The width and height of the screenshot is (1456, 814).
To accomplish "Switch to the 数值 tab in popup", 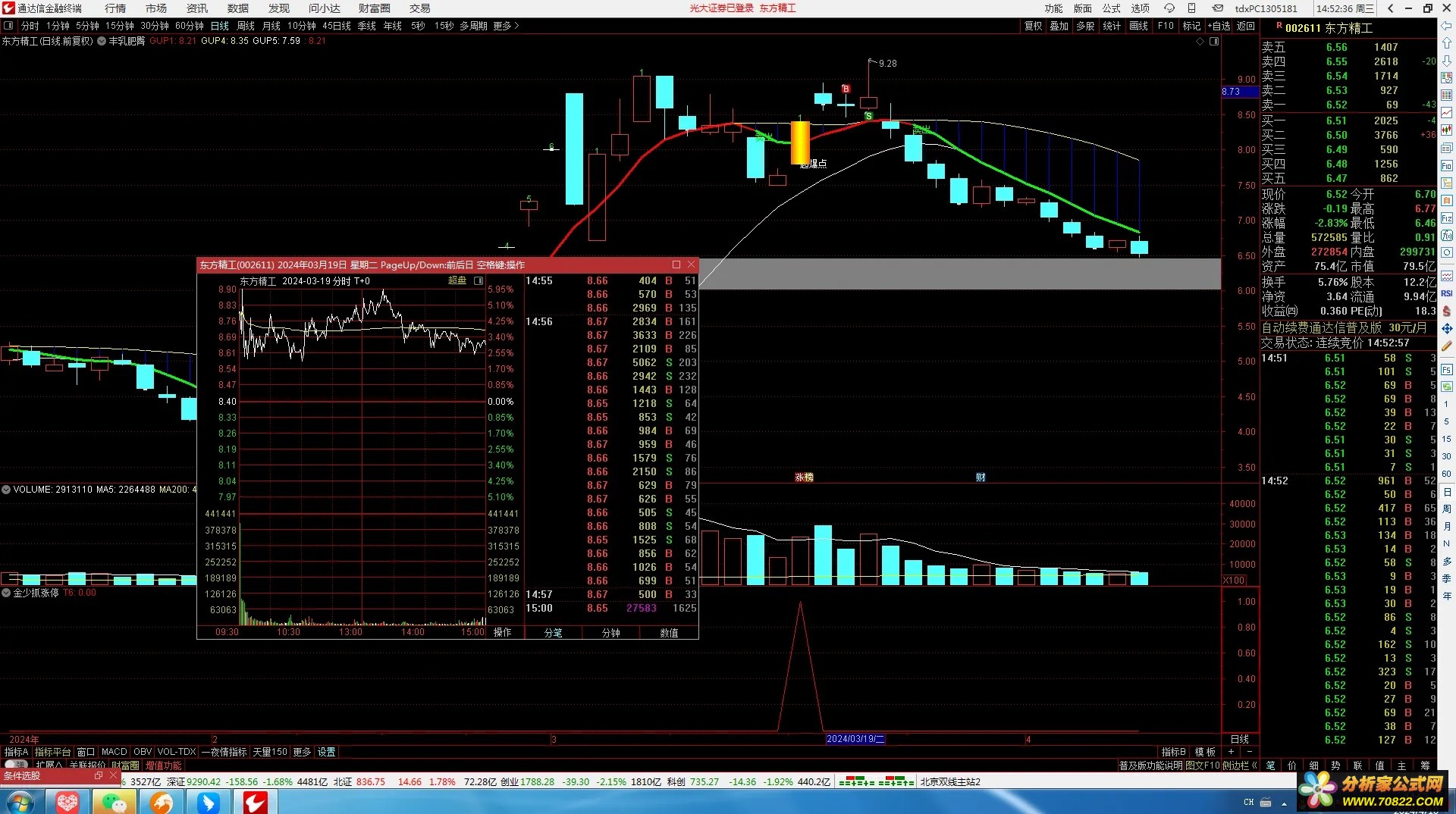I will (669, 632).
